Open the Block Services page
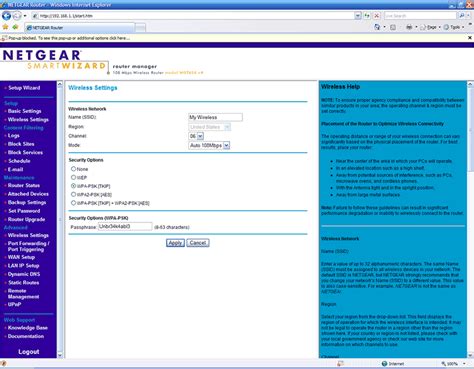Image resolution: width=474 pixels, height=369 pixels. coord(25,152)
